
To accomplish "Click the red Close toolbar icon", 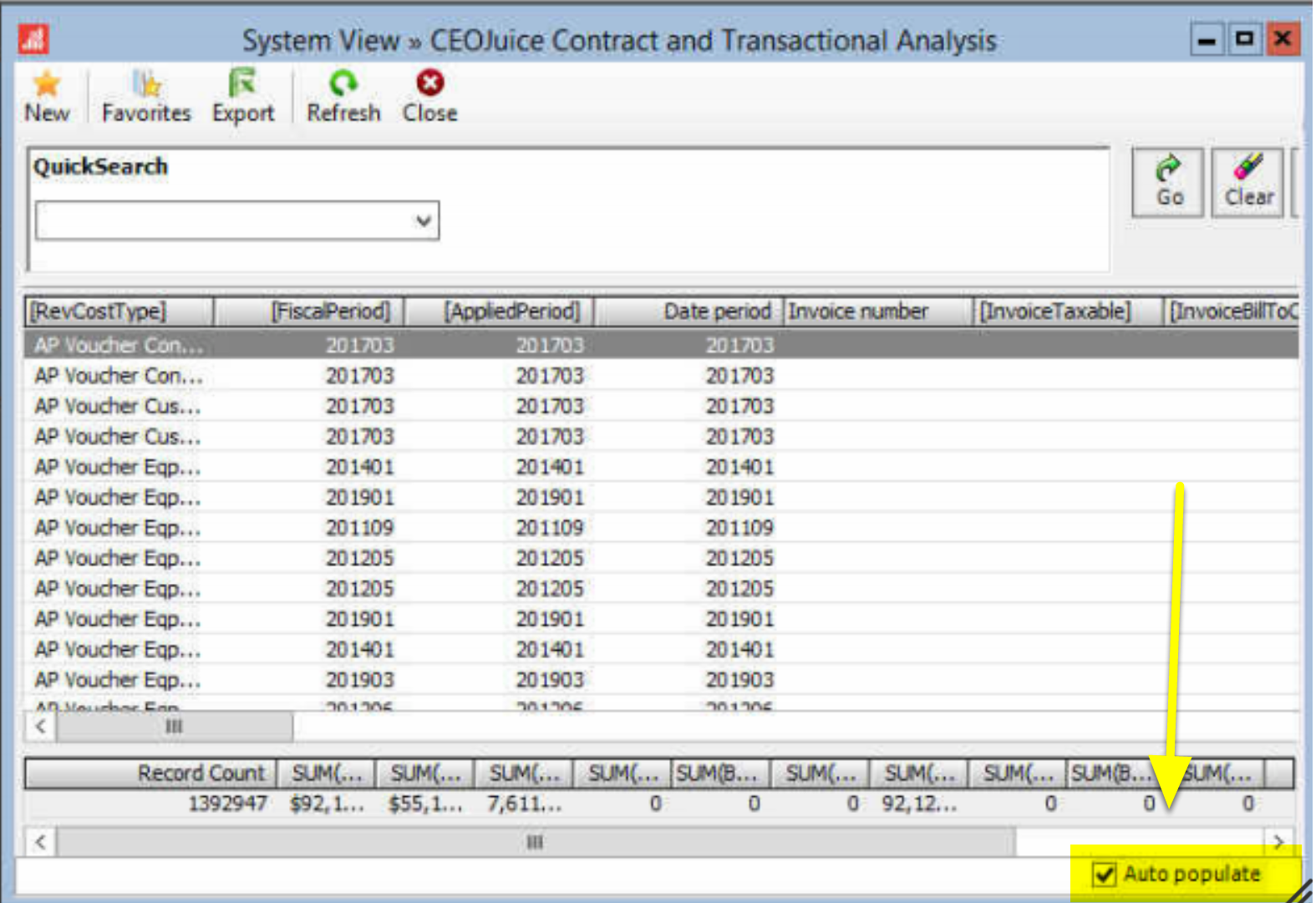I will [430, 84].
